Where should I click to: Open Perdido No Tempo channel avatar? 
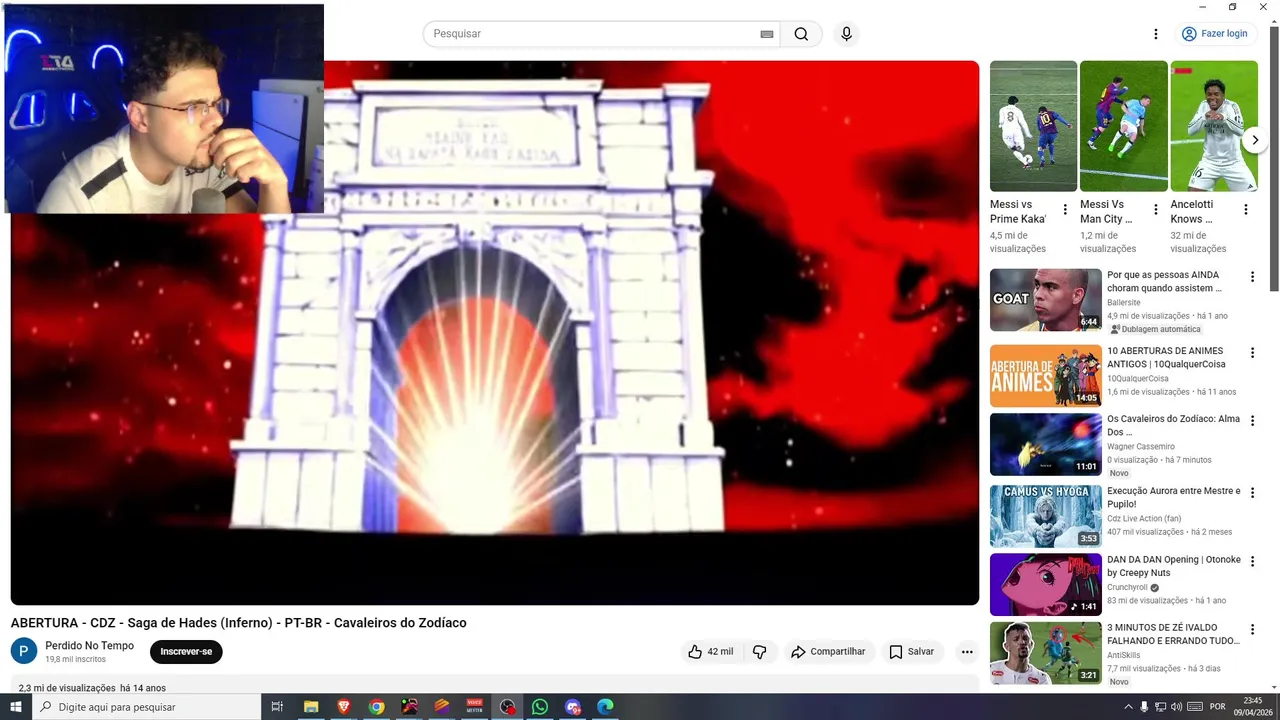(24, 651)
